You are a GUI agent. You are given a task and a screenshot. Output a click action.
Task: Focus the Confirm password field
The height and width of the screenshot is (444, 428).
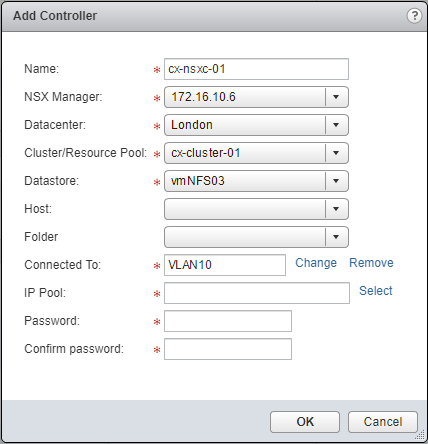pyautogui.click(x=228, y=349)
